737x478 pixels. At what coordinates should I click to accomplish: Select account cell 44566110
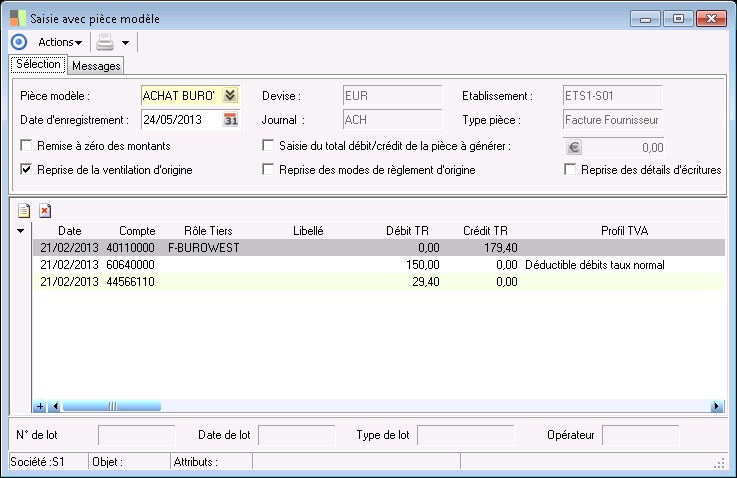pyautogui.click(x=131, y=282)
